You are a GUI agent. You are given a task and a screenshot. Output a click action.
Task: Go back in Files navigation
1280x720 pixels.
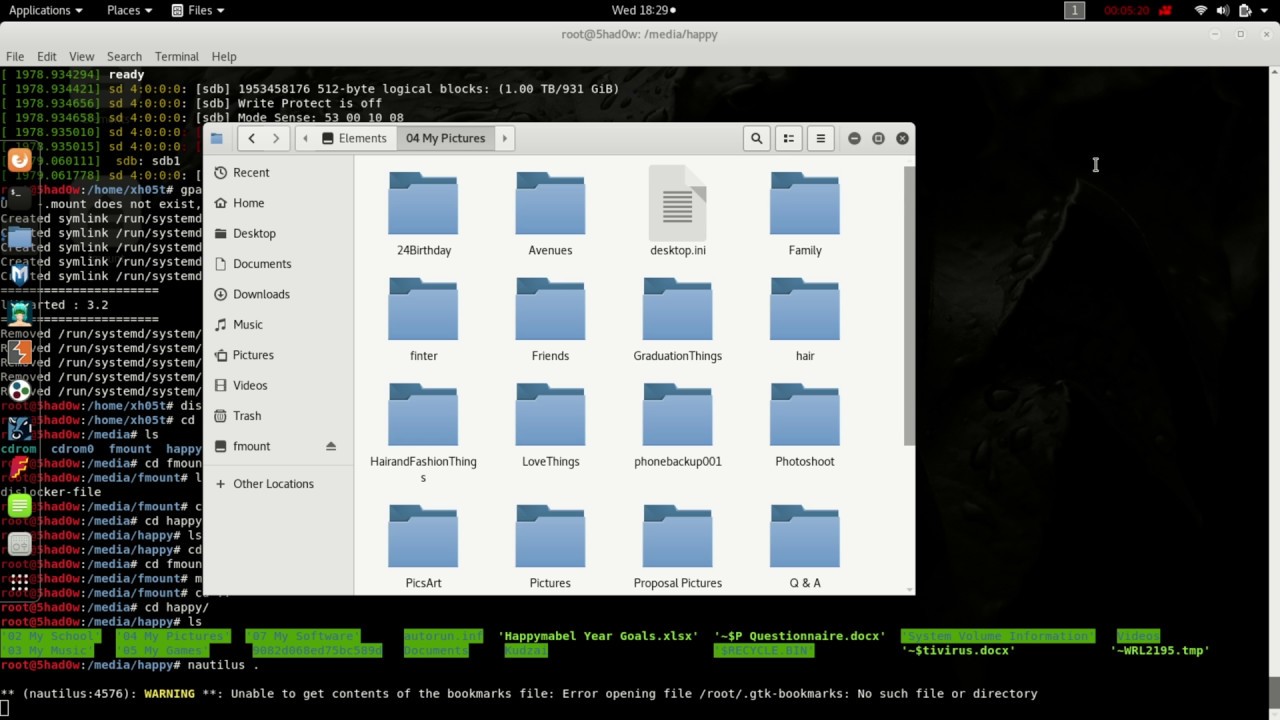pos(251,138)
